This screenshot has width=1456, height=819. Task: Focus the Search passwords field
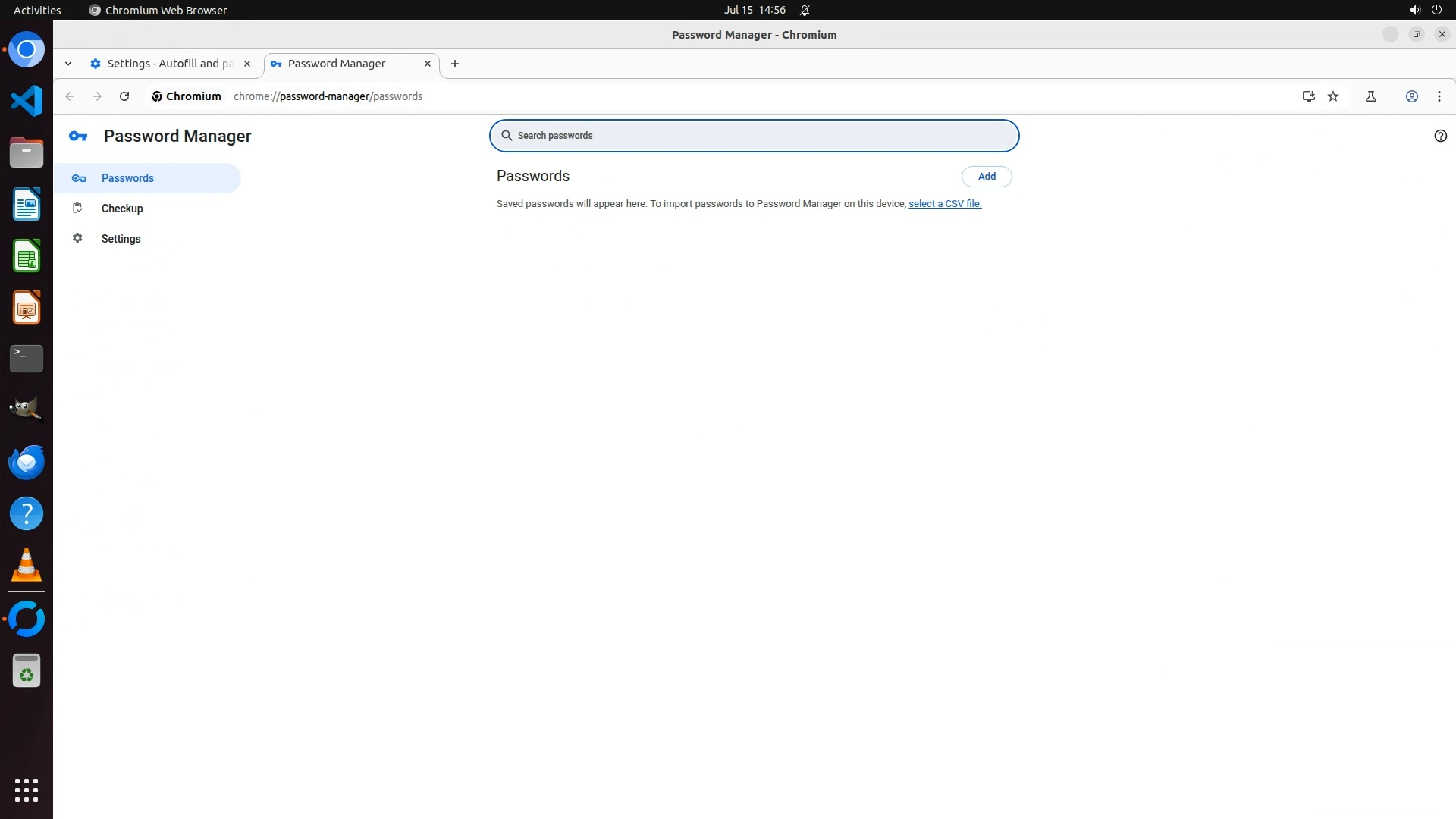tap(755, 136)
